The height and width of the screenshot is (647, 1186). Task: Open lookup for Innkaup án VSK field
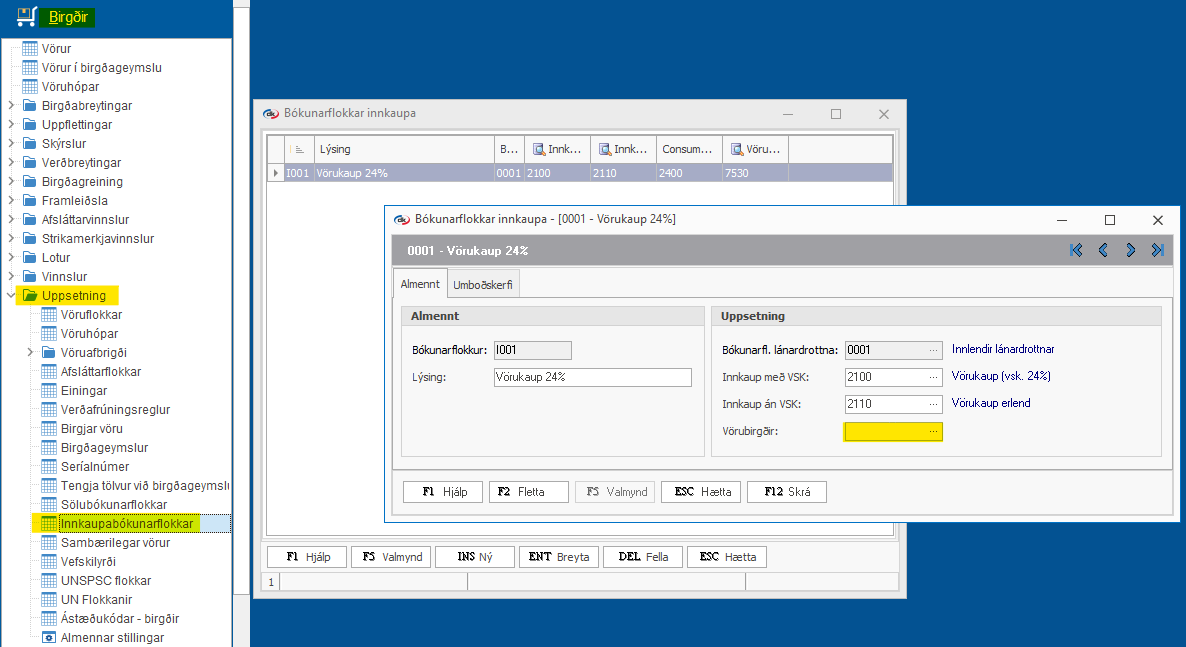pos(933,404)
